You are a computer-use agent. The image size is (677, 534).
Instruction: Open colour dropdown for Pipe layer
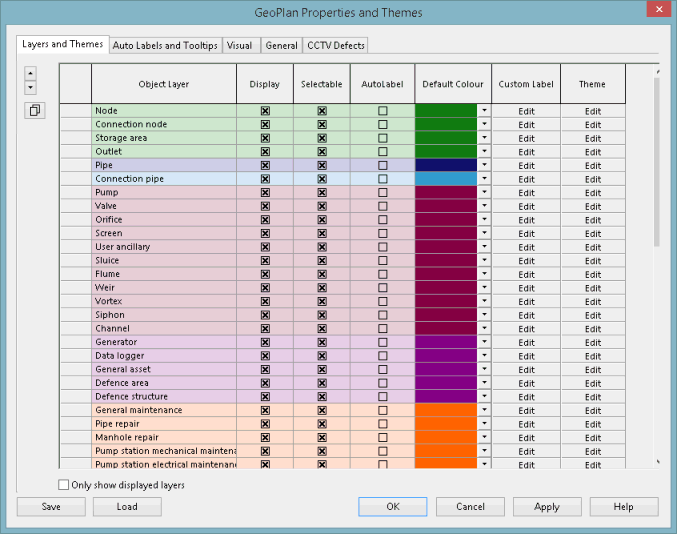(x=484, y=165)
